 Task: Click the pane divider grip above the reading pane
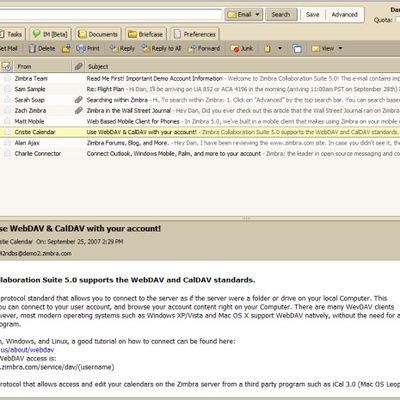click(x=246, y=219)
